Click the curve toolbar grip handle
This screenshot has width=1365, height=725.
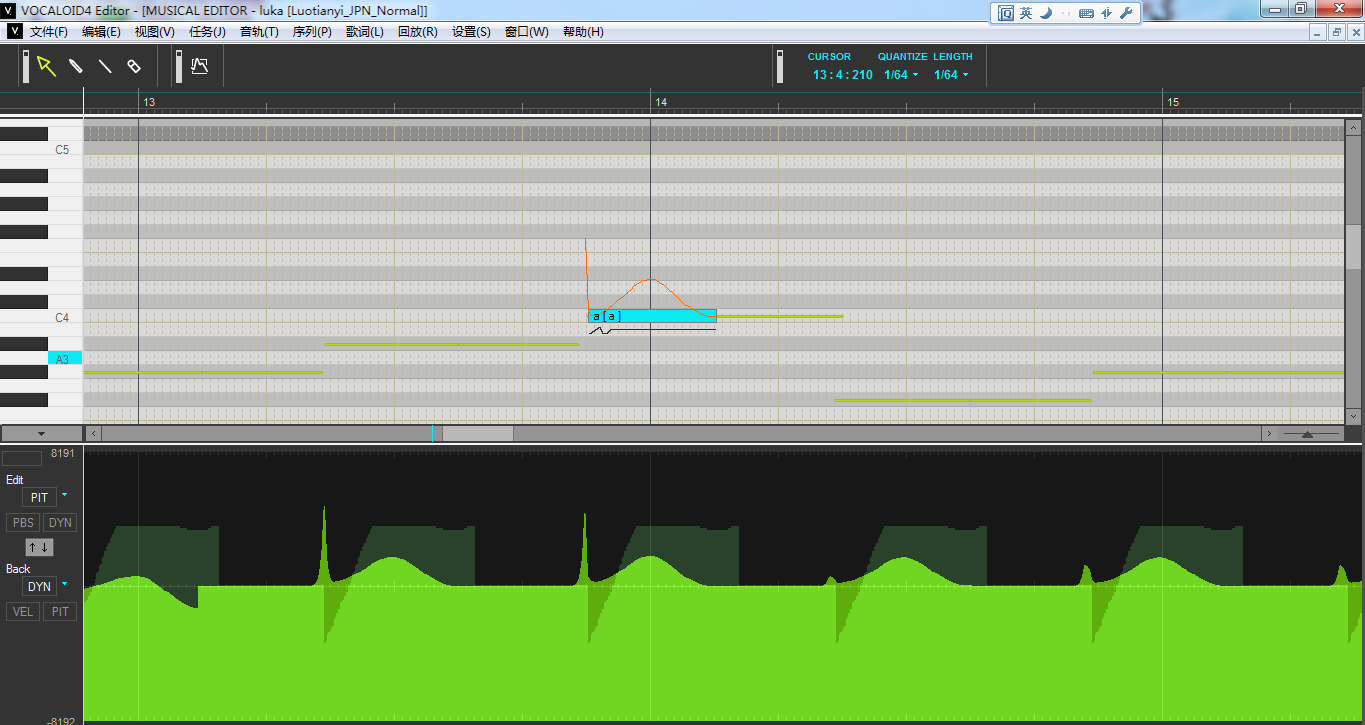click(178, 67)
